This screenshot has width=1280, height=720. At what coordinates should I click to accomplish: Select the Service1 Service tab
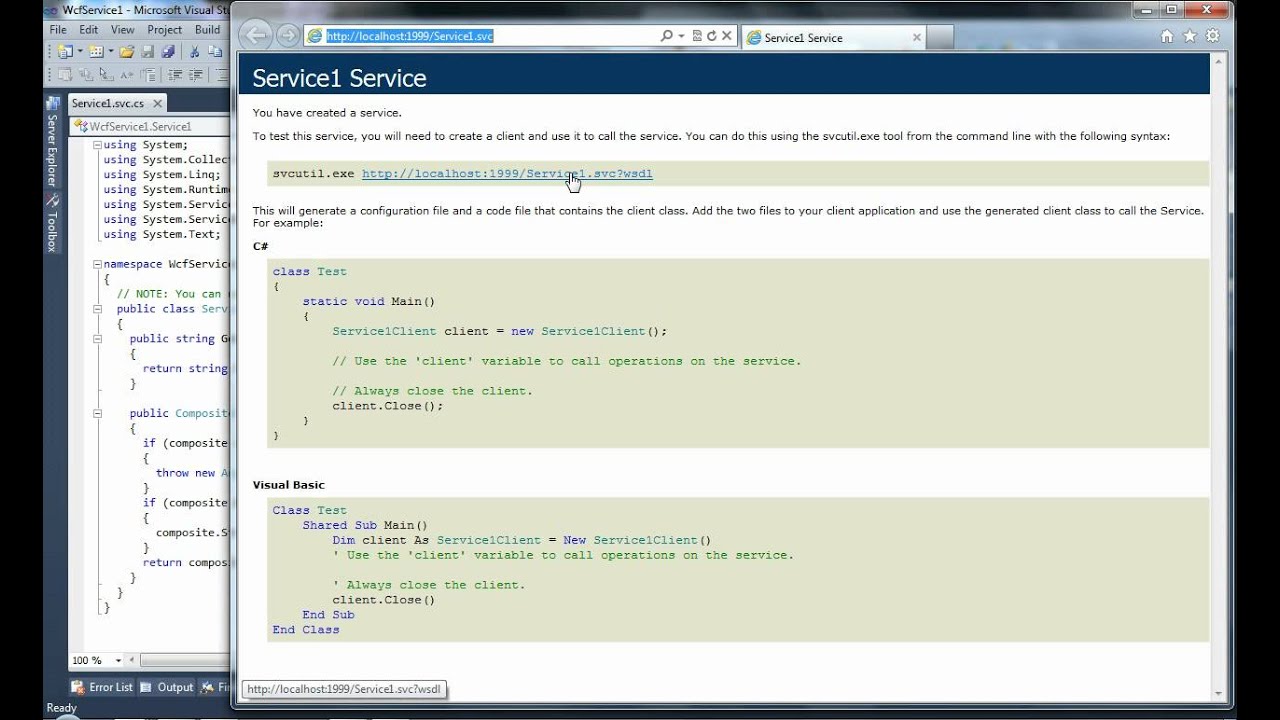(x=832, y=37)
